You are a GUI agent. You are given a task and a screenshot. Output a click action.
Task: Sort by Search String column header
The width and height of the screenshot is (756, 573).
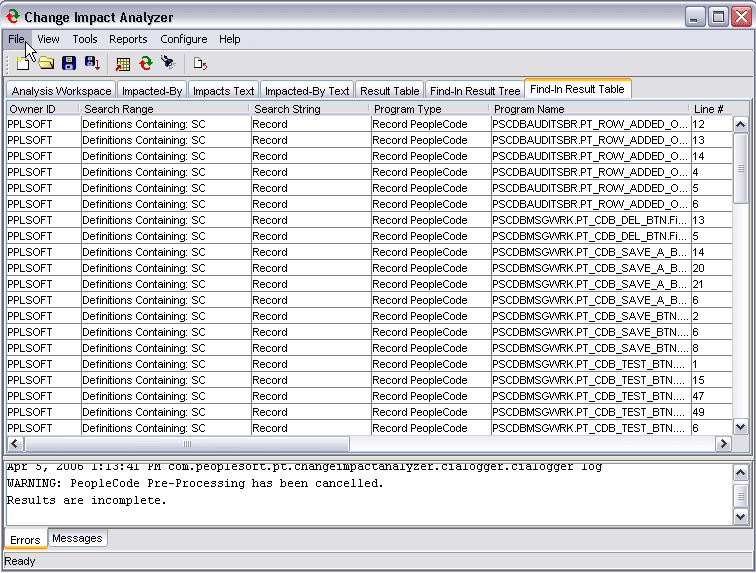(x=310, y=109)
